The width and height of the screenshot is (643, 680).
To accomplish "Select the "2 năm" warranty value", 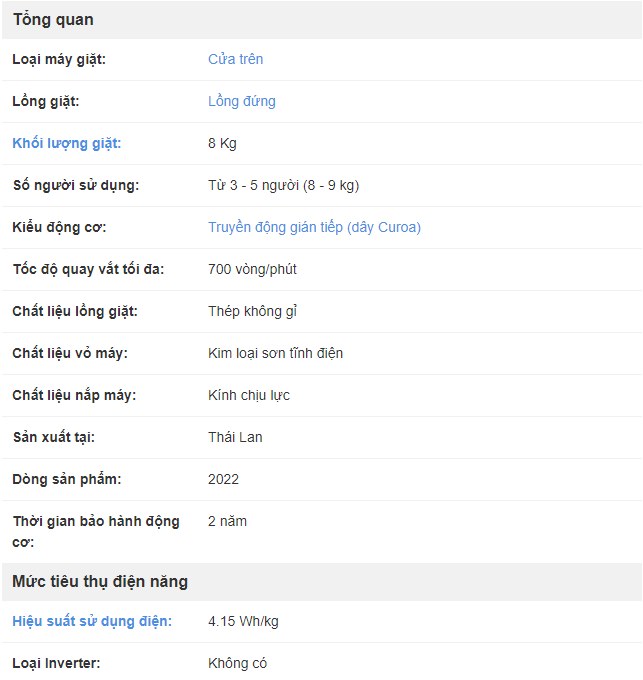I will coord(227,521).
